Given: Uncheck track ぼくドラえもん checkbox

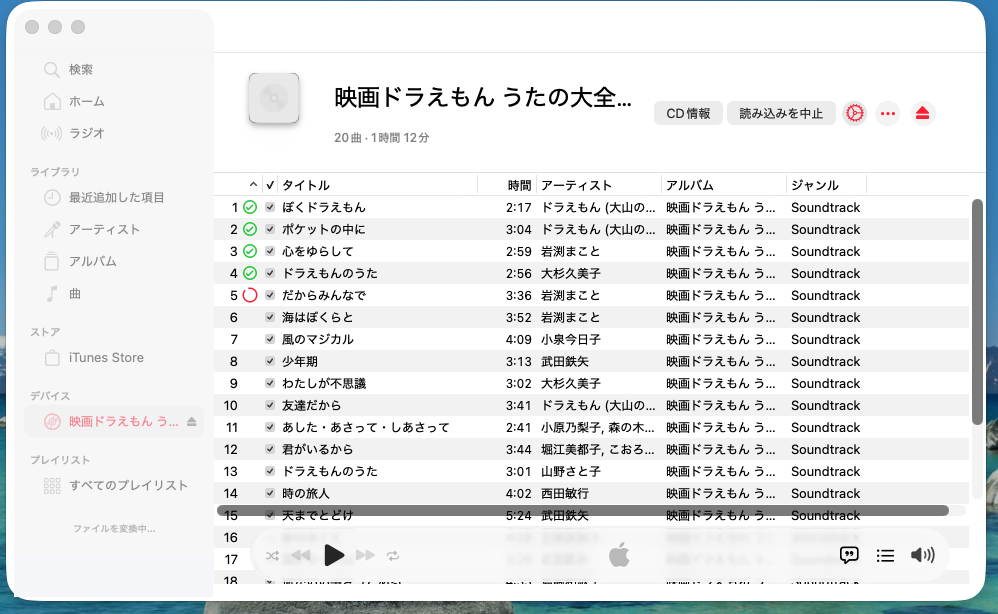Looking at the screenshot, I should coord(270,207).
